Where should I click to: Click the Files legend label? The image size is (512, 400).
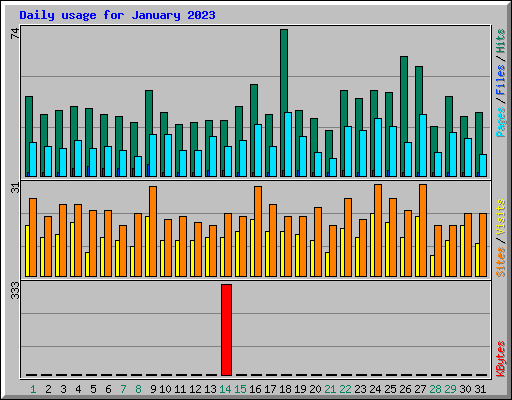click(x=500, y=80)
